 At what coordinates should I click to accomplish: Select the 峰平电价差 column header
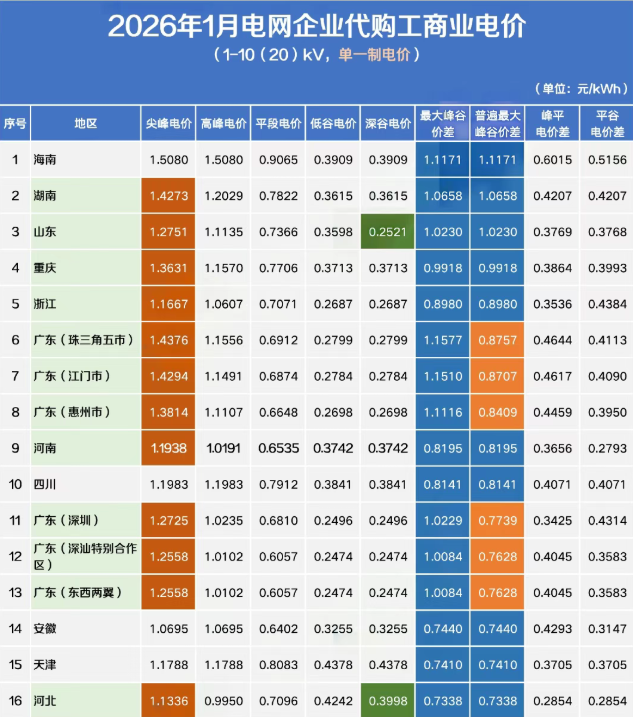coord(552,123)
